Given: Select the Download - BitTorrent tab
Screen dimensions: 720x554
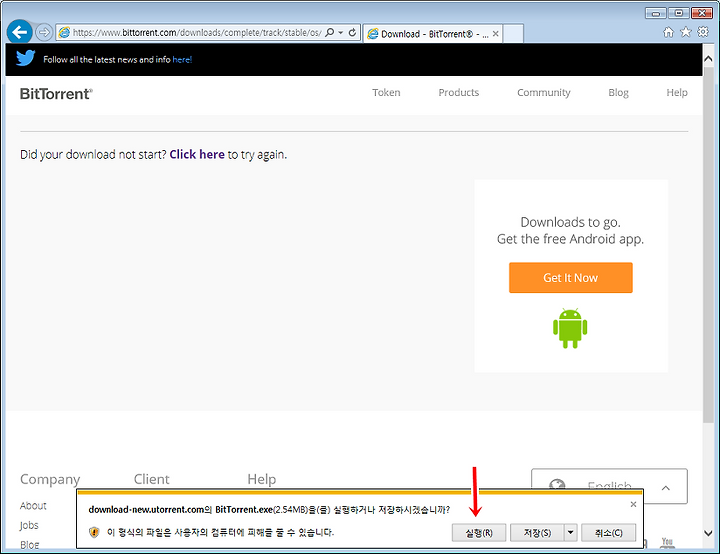Looking at the screenshot, I should click(x=433, y=34).
